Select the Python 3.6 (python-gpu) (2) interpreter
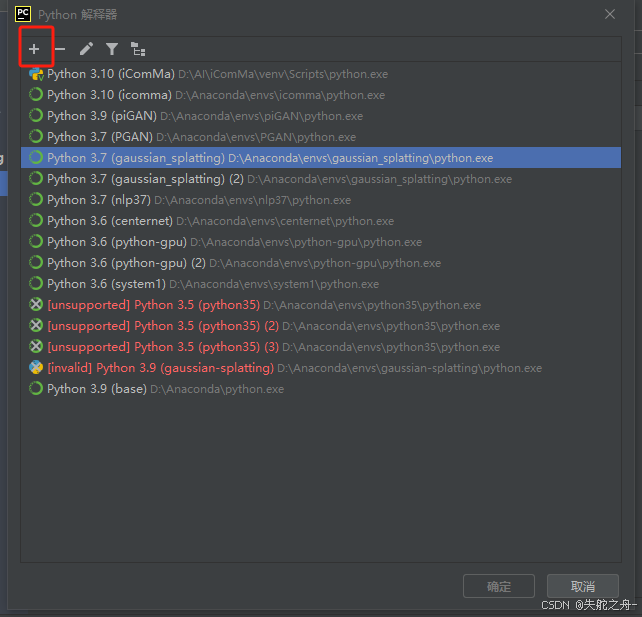 [321, 263]
